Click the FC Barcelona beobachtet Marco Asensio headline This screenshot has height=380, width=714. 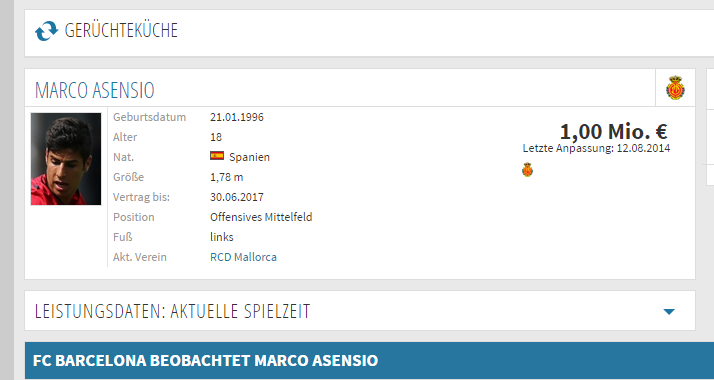pos(205,360)
